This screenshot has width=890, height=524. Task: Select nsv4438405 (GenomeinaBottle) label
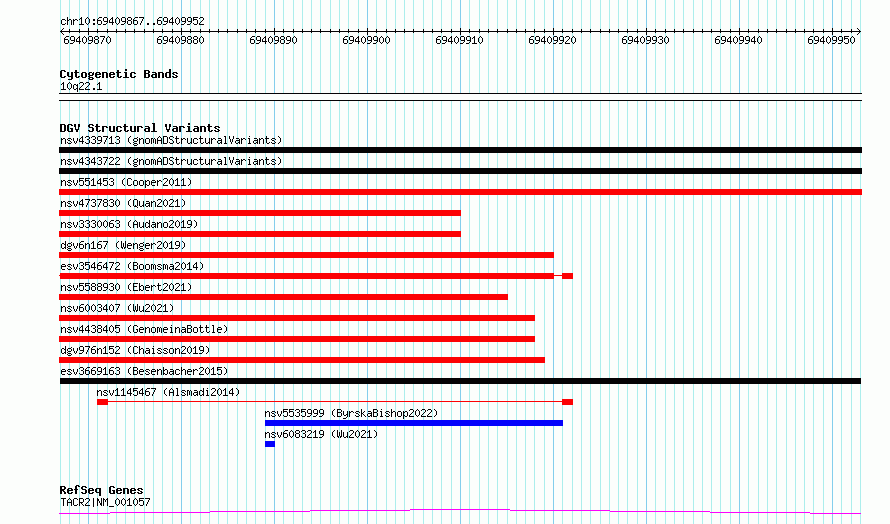(144, 329)
